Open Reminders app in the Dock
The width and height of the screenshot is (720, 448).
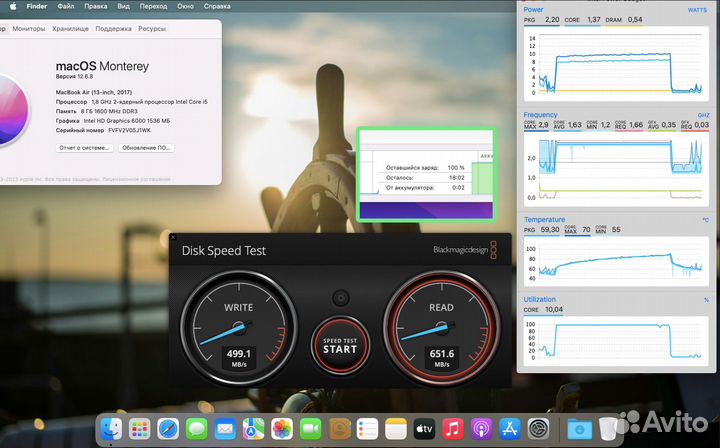pos(367,430)
